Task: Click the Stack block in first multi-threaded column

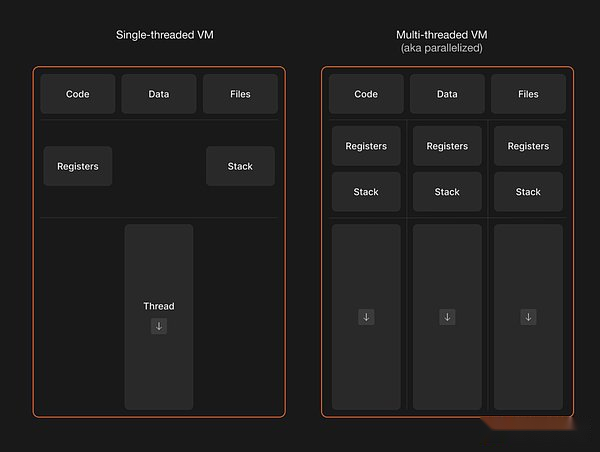Action: point(366,192)
